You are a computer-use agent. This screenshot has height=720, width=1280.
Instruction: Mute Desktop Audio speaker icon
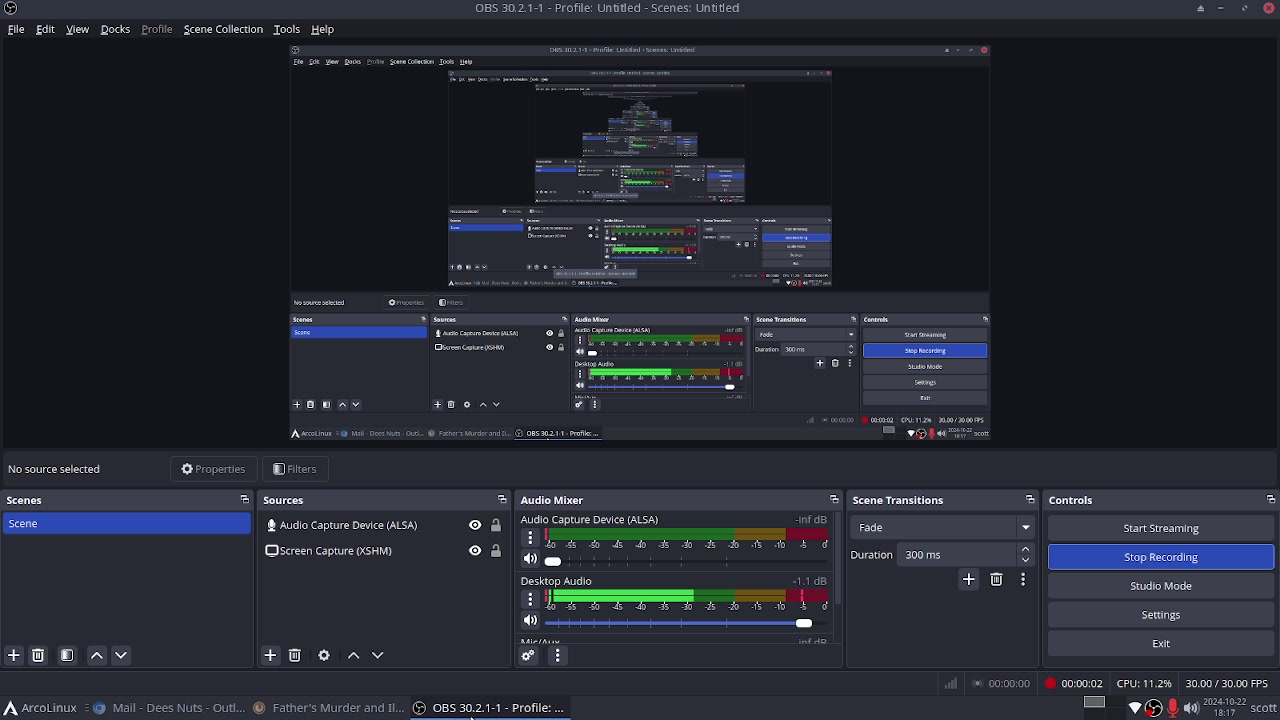(x=530, y=621)
